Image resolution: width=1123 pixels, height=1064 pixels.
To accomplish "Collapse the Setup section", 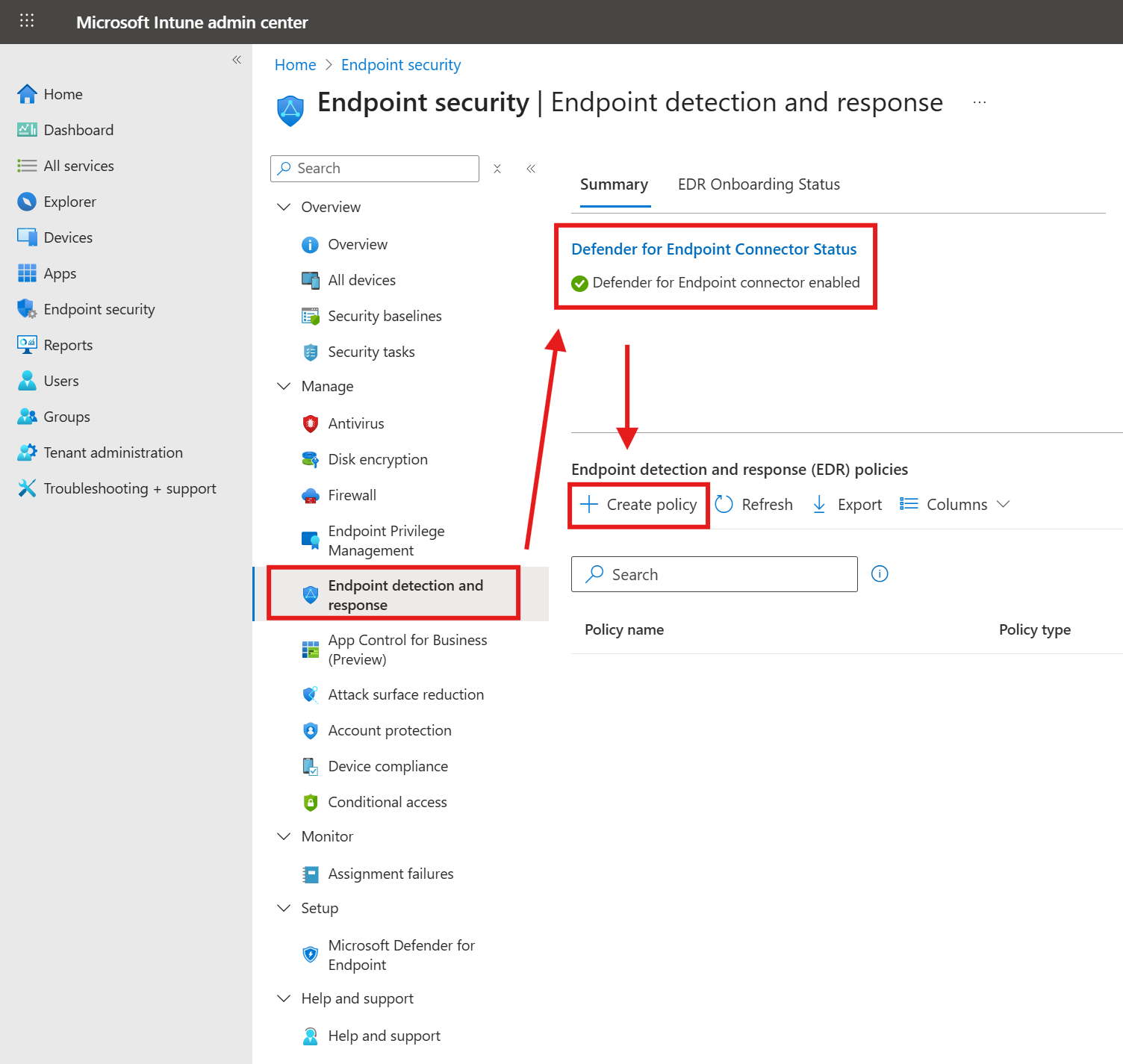I will [x=284, y=908].
